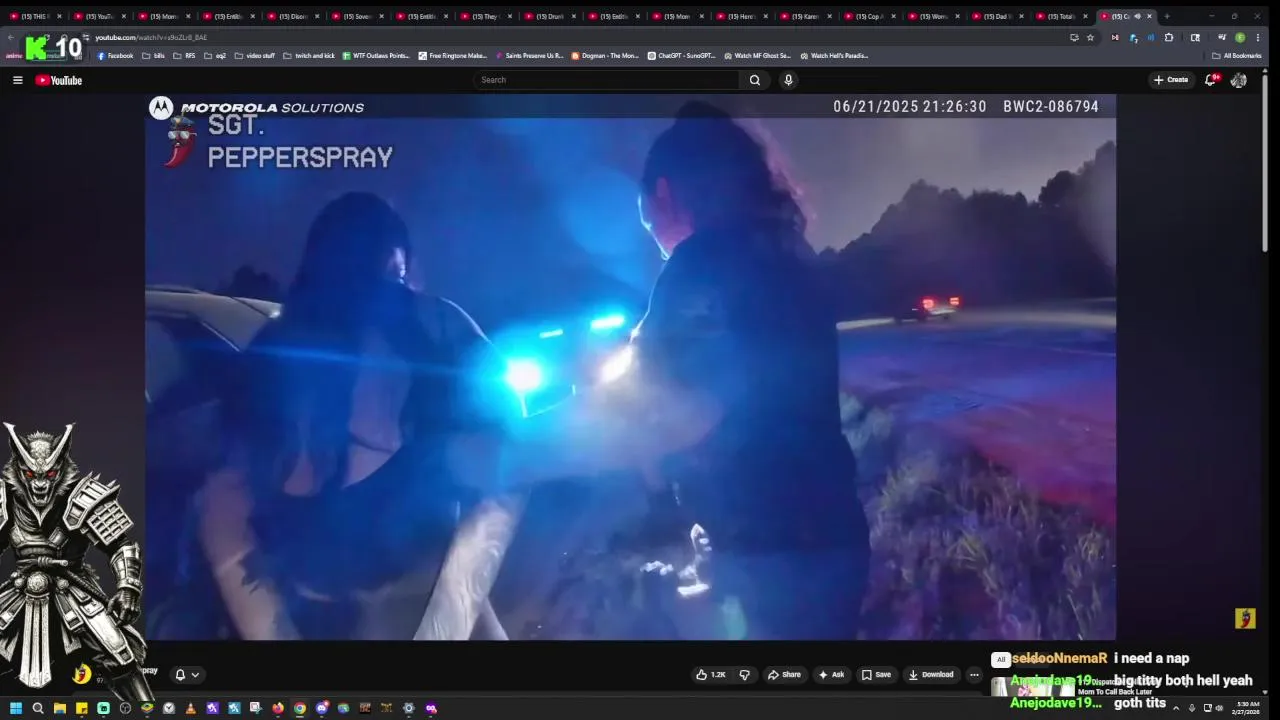Open the YouTube hamburger guide menu
Screen dimensions: 1280x720
click(17, 80)
